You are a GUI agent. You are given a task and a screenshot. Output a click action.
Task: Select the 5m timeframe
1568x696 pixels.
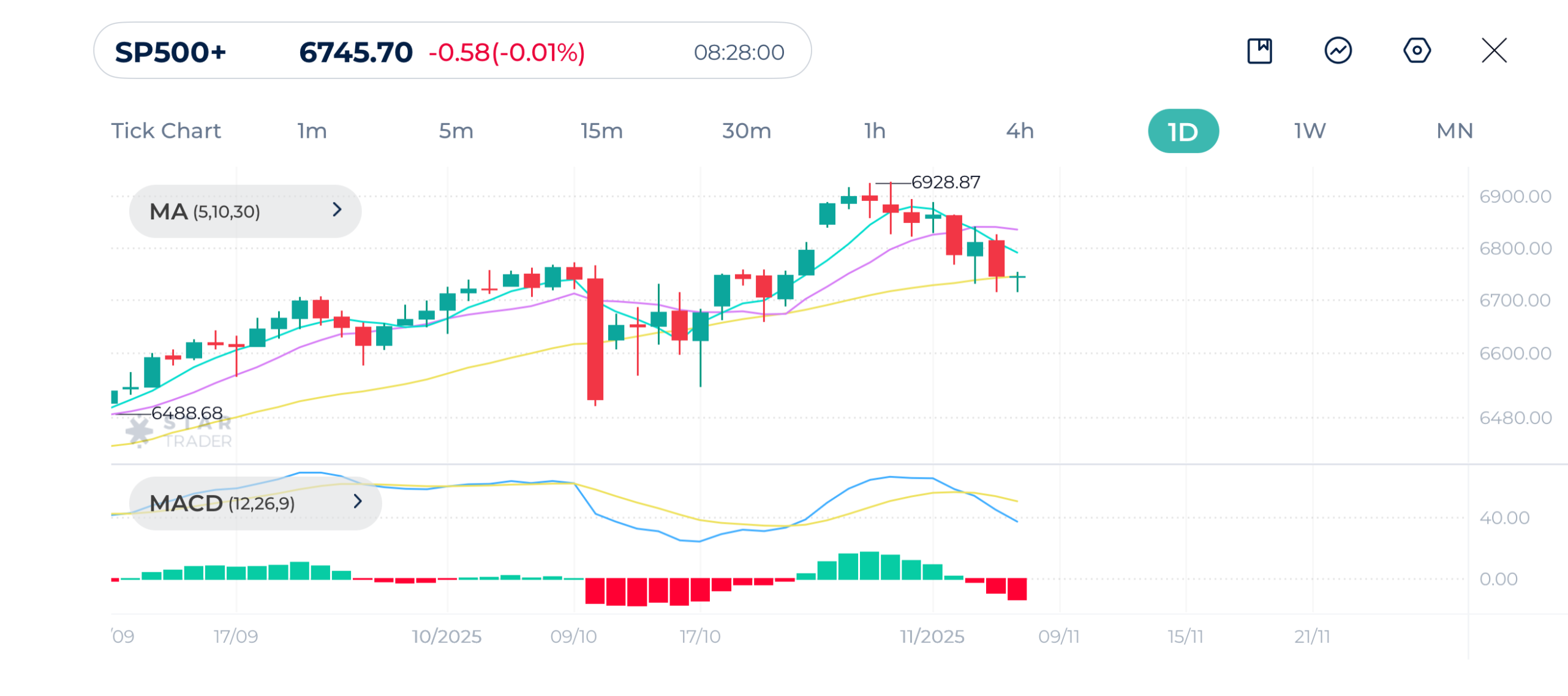tap(456, 131)
